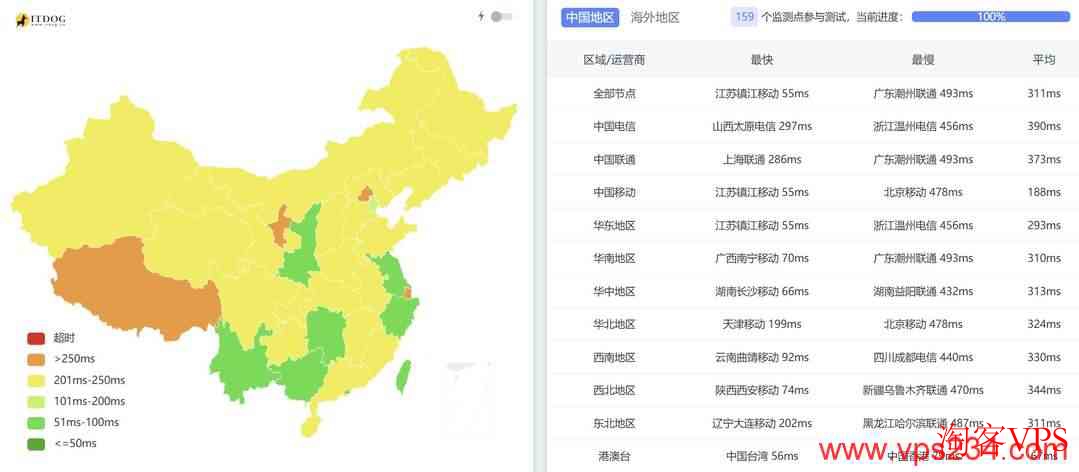Click 广西南宁移动 70ms cell
This screenshot has height=472, width=1079.
(762, 258)
